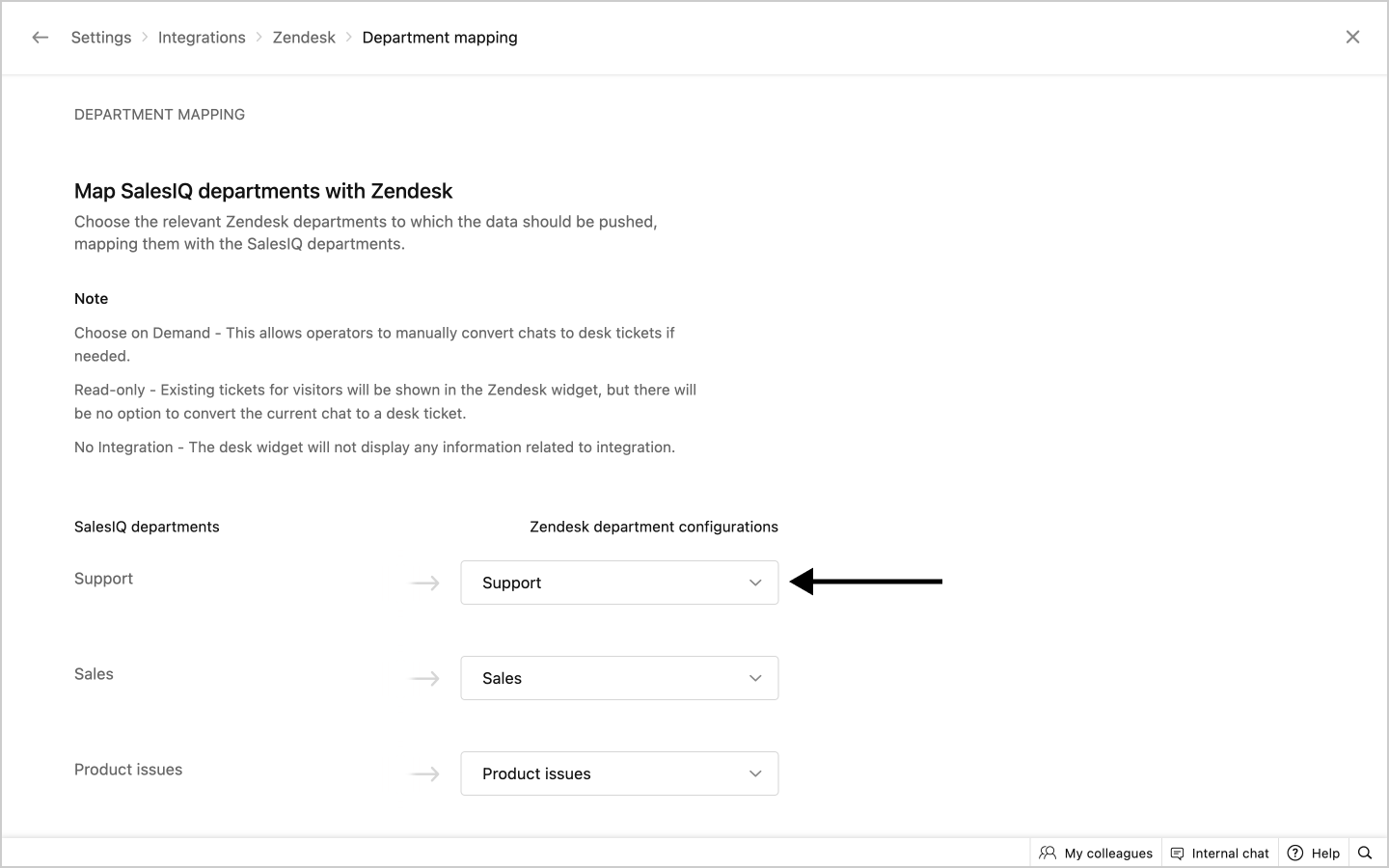The width and height of the screenshot is (1389, 868).
Task: Go to Settings breadcrumb
Action: (101, 38)
